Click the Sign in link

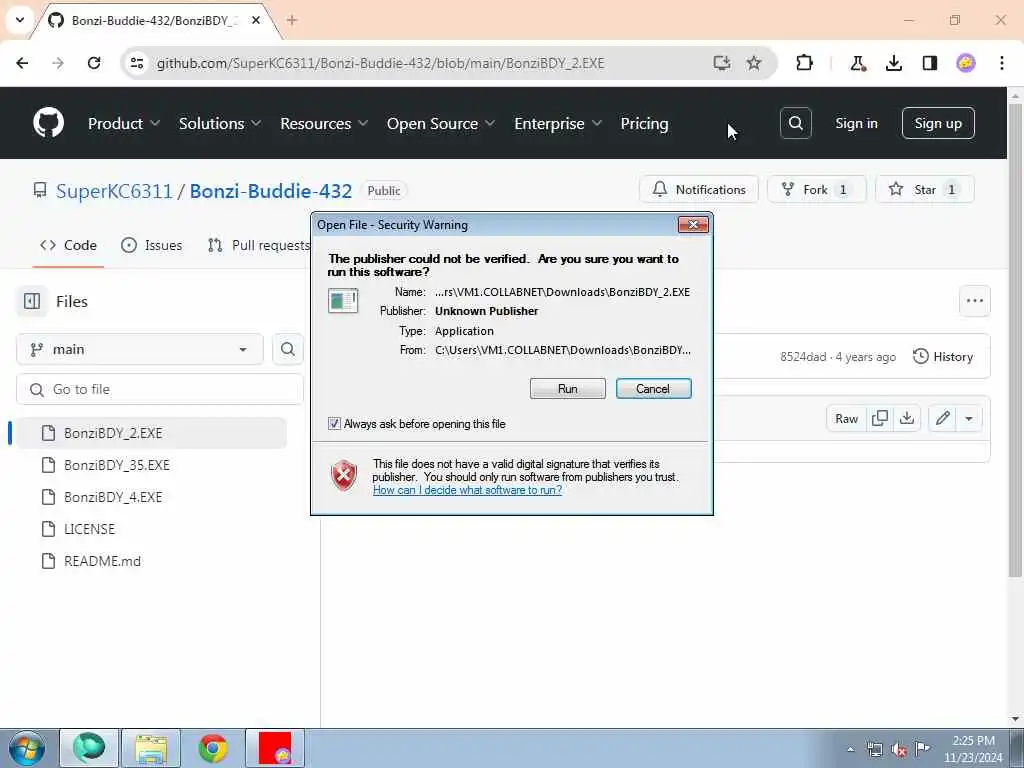856,123
